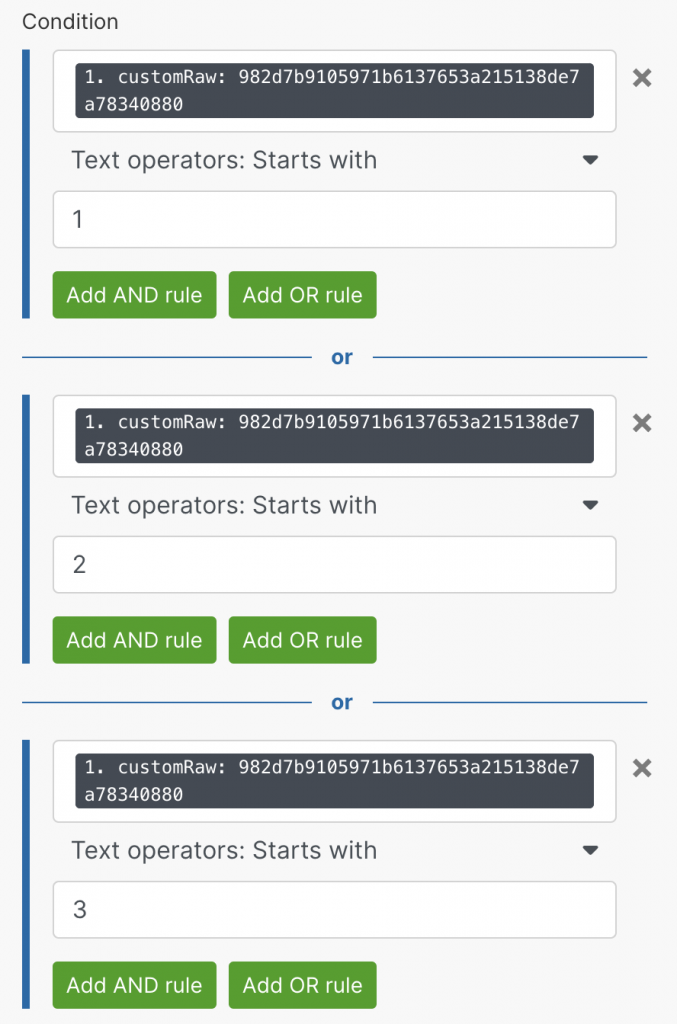Click the Condition heading label
The width and height of the screenshot is (677, 1024).
tap(70, 21)
